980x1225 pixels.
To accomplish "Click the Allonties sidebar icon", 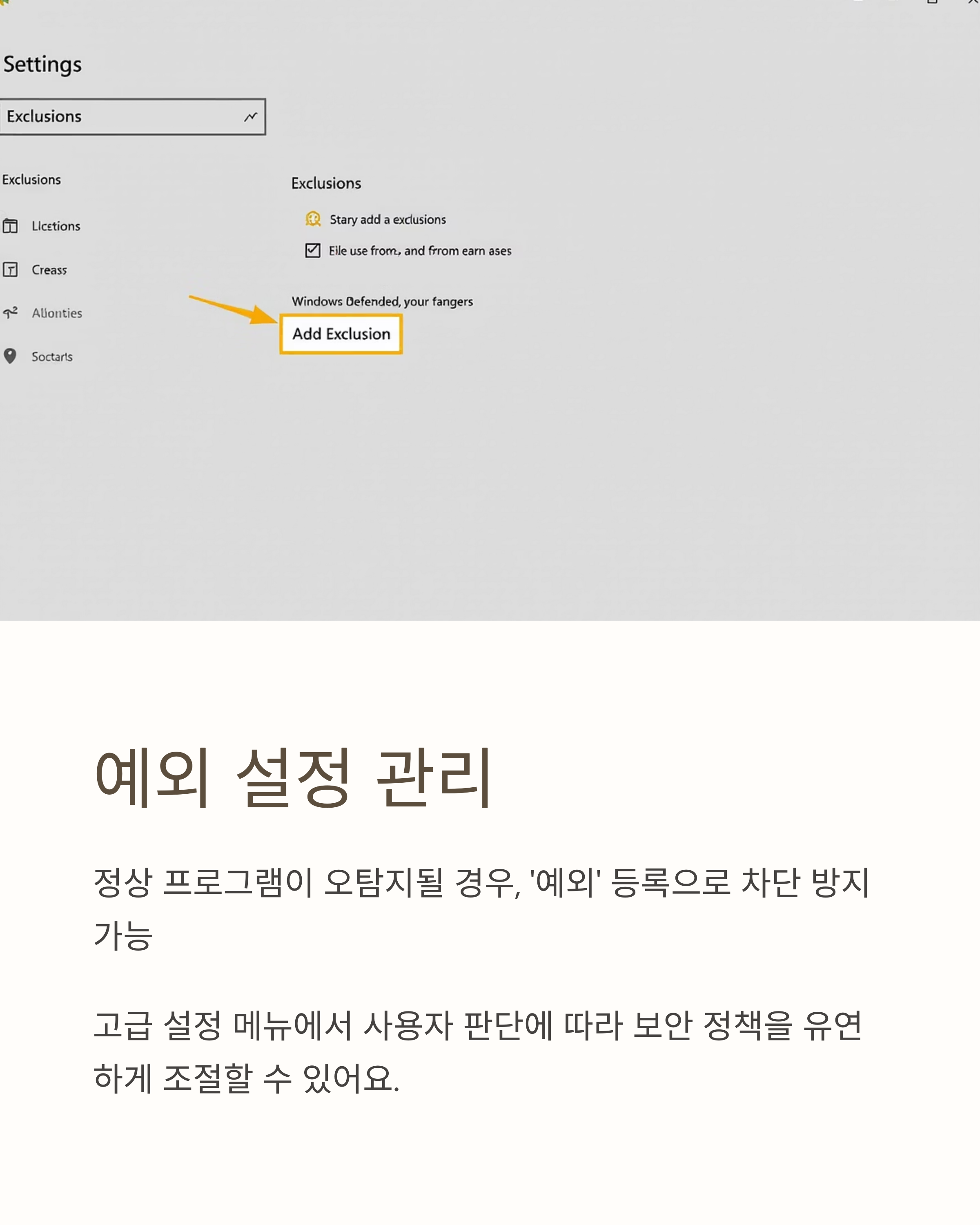I will (x=10, y=312).
